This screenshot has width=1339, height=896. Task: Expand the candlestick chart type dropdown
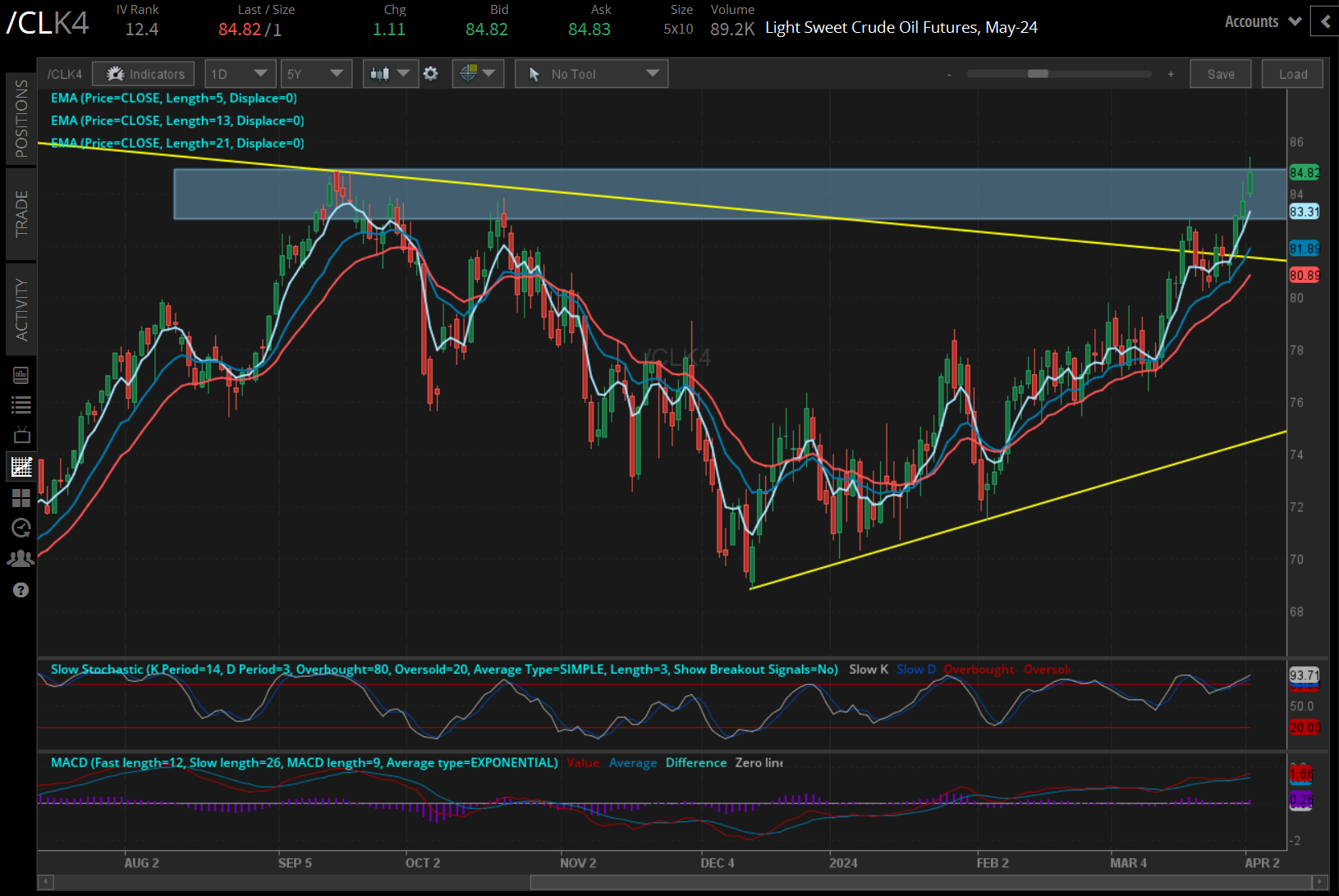click(390, 74)
